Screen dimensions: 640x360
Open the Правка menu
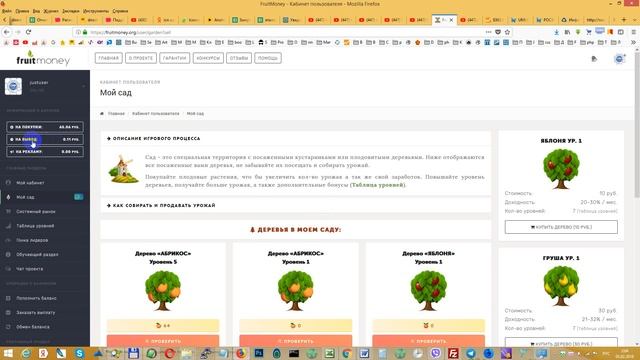click(22, 11)
